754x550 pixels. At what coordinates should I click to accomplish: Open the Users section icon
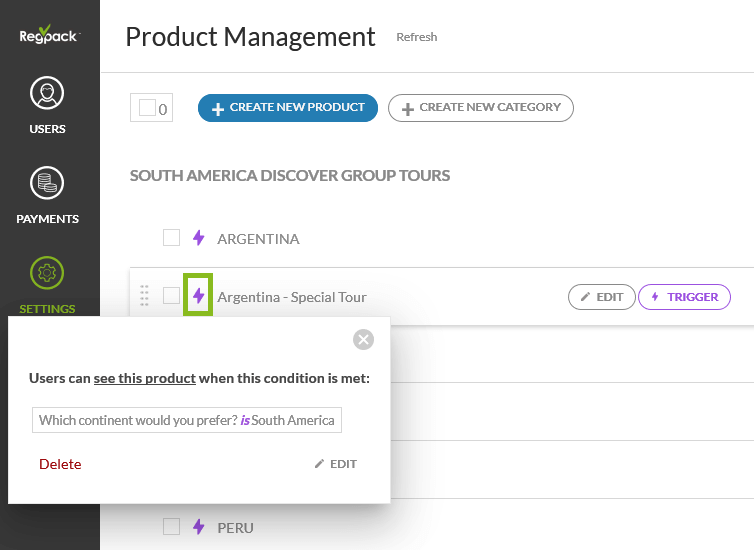tap(47, 94)
